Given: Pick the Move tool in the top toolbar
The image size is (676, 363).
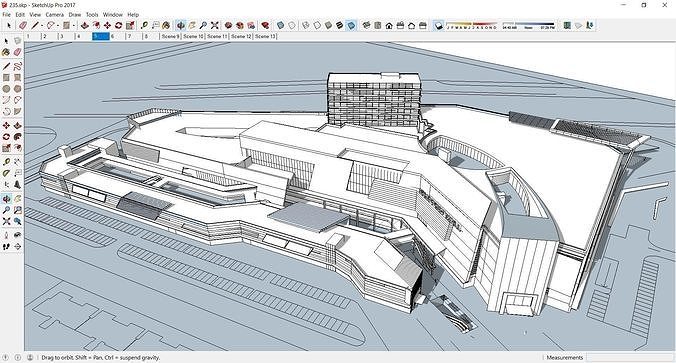Looking at the screenshot, I should [107, 25].
